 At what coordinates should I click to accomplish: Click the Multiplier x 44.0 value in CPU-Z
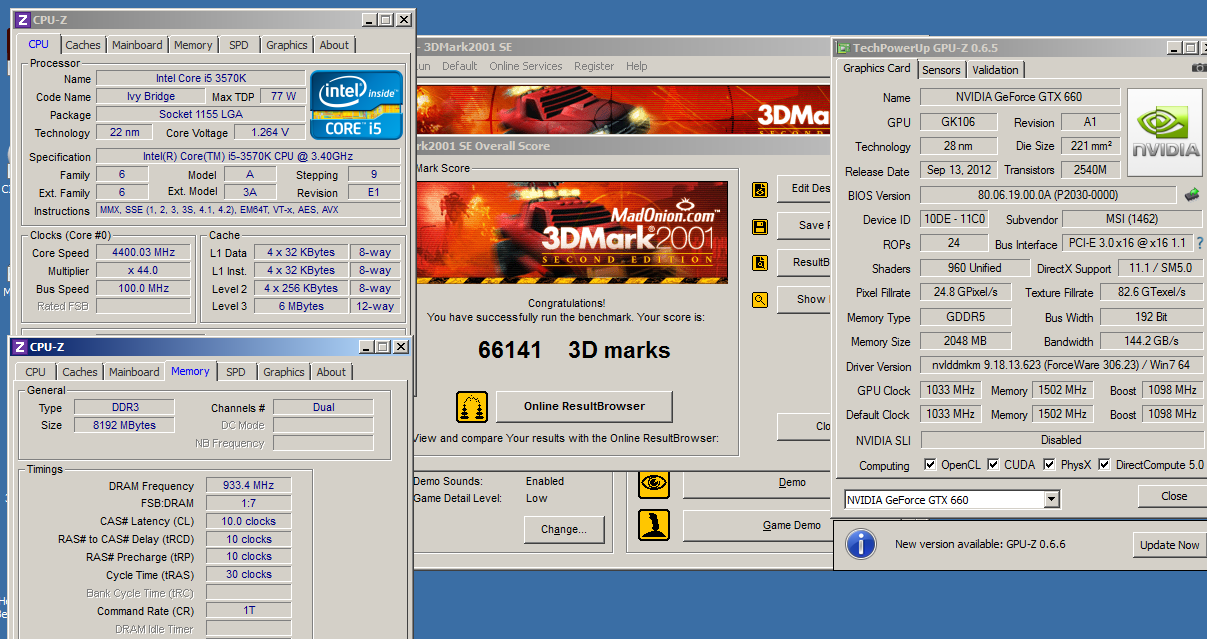pos(143,271)
